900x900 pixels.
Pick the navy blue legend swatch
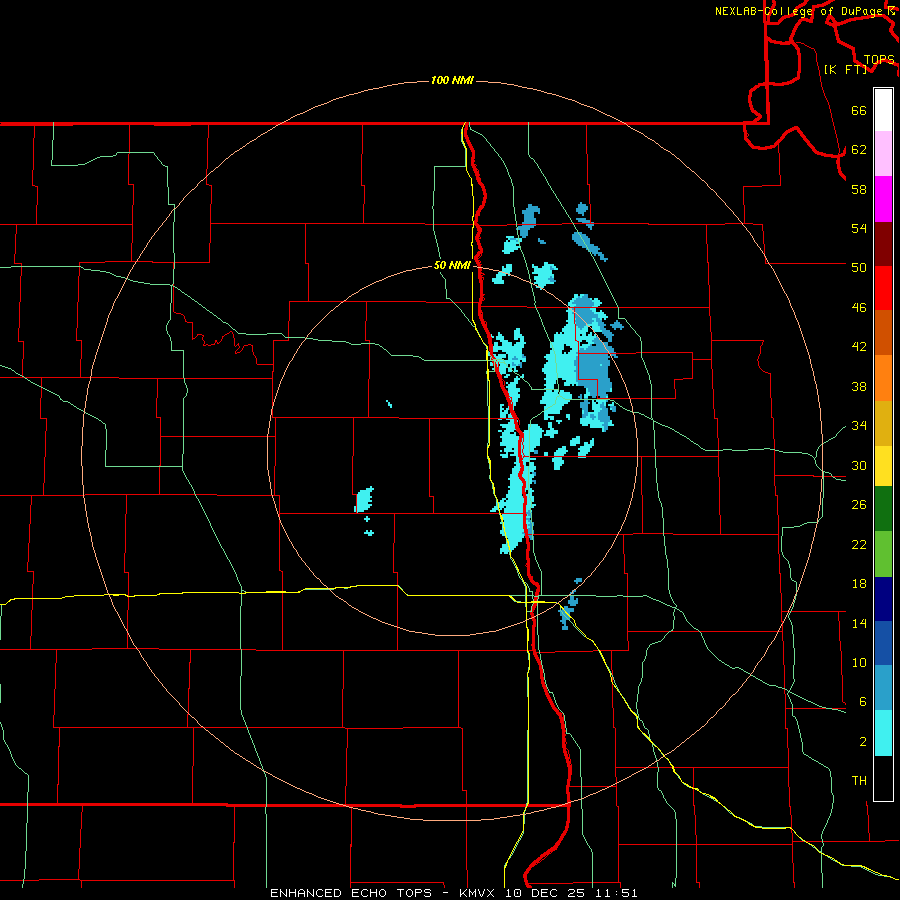tap(883, 599)
